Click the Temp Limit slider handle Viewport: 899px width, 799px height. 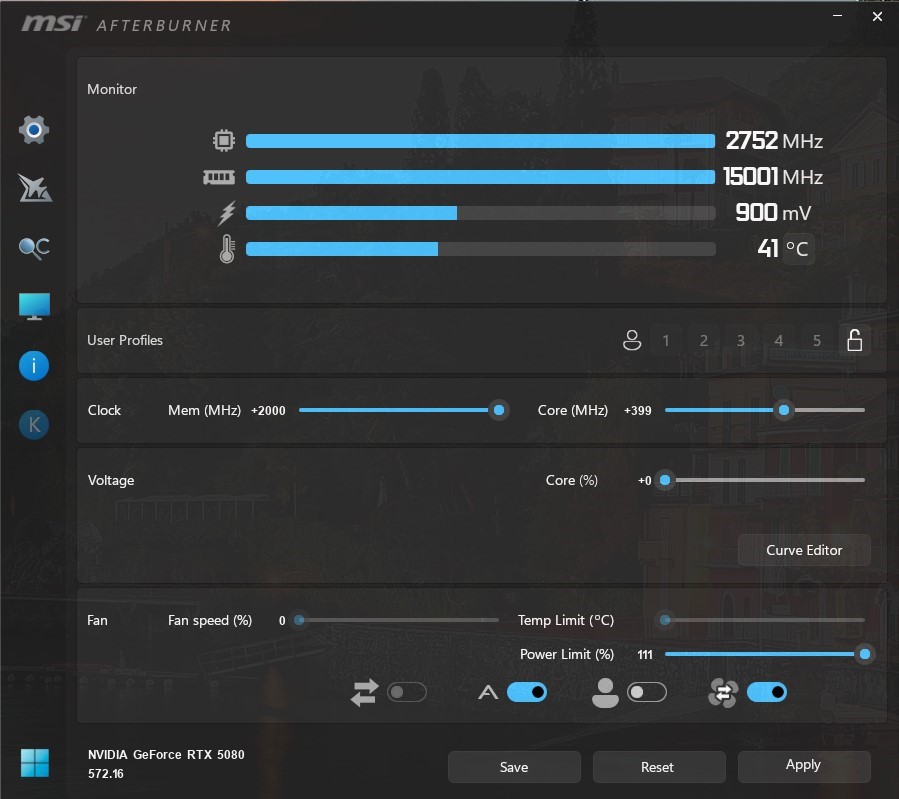click(665, 620)
